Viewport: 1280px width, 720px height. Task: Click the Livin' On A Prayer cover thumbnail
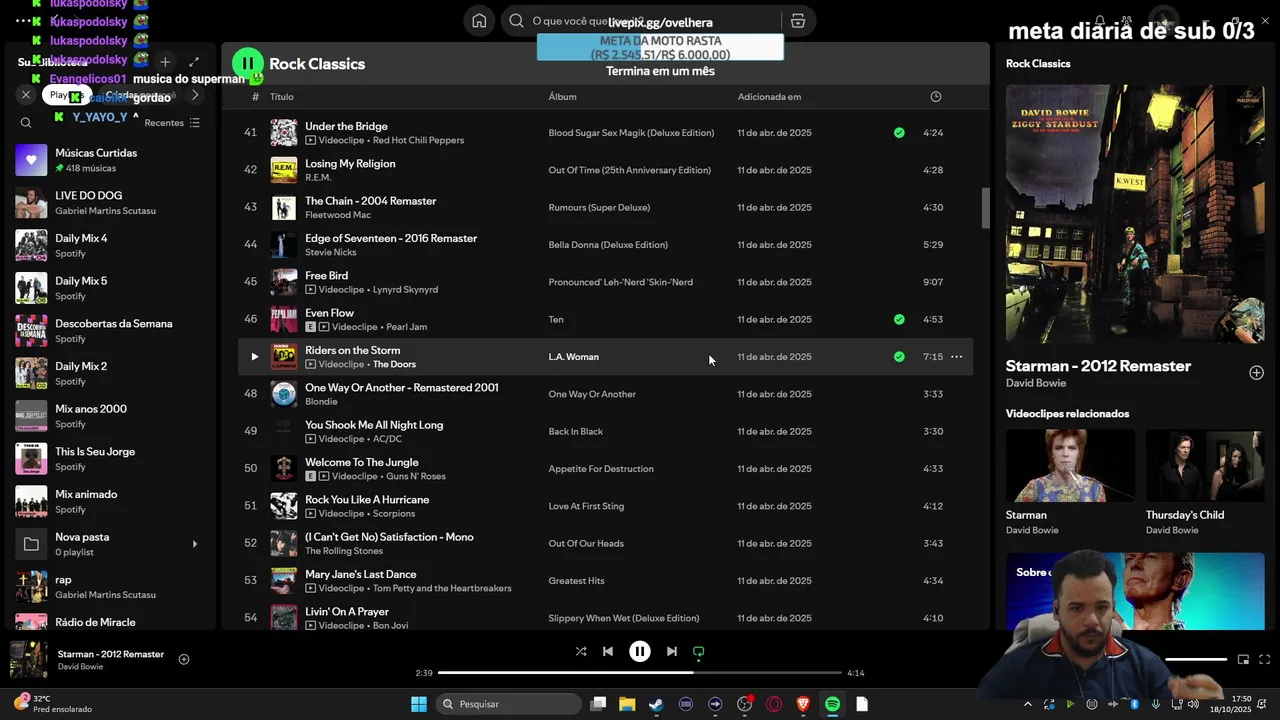(x=284, y=618)
